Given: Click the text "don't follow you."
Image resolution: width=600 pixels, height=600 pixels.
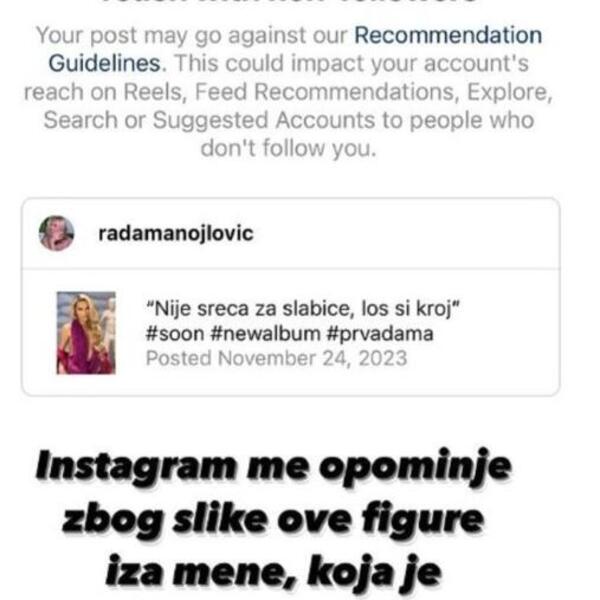Looking at the screenshot, I should pos(289,148).
